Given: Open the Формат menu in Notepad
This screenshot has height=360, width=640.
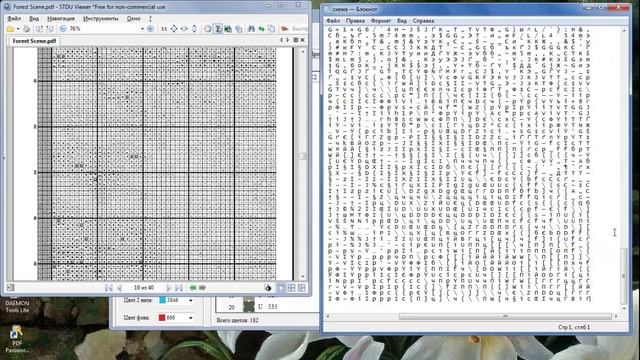Looking at the screenshot, I should click(x=380, y=21).
